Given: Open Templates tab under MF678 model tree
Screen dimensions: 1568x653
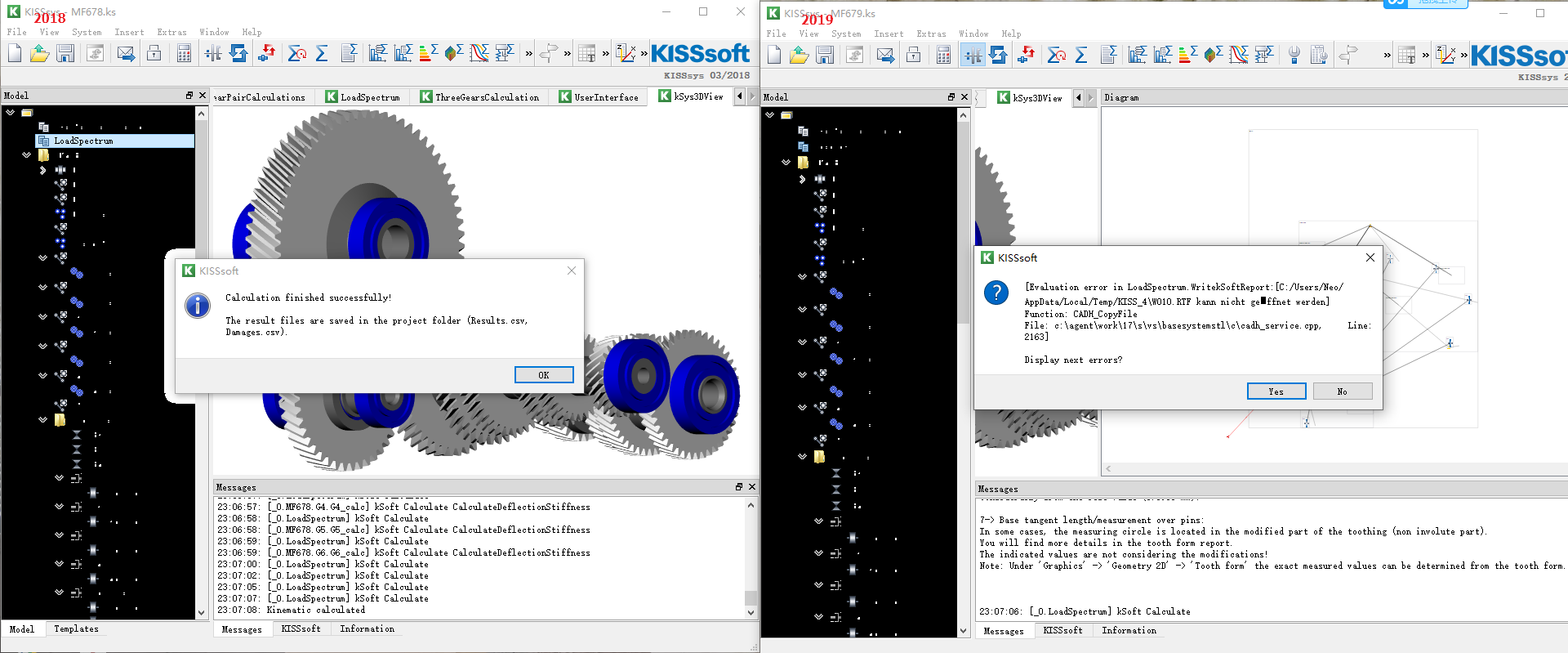Looking at the screenshot, I should pos(76,629).
